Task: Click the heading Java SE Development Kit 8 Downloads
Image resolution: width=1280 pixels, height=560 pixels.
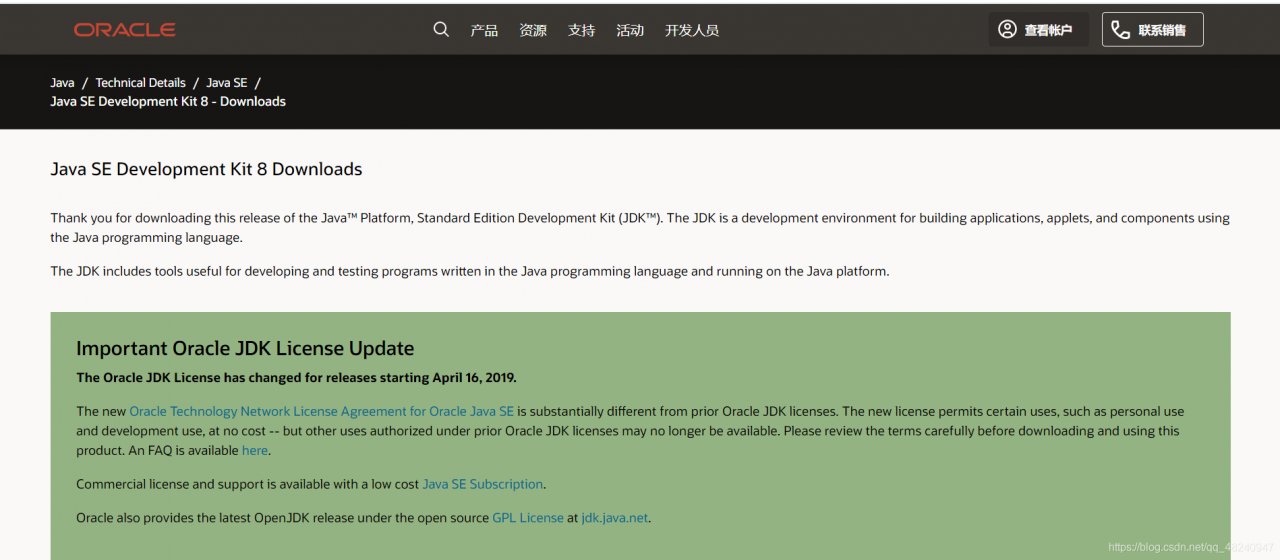Action: point(206,169)
